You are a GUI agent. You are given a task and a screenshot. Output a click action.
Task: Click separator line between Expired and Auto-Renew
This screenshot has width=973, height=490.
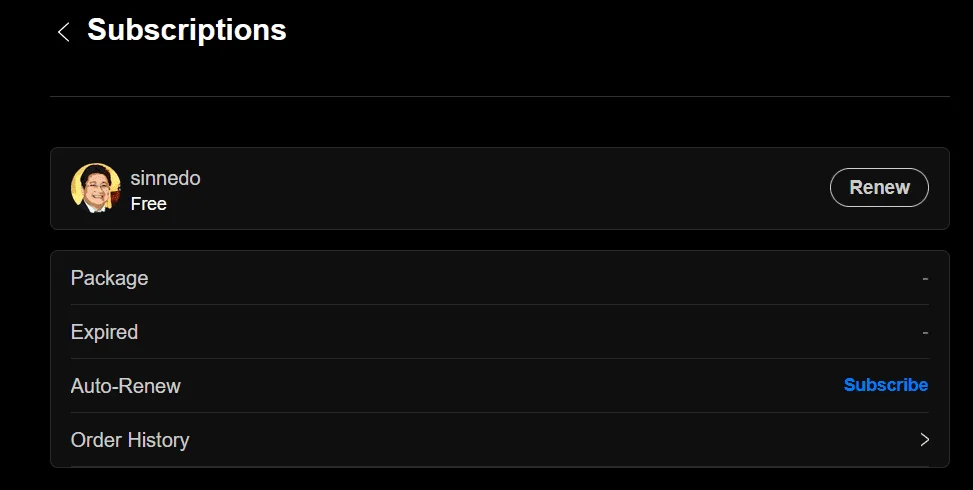pyautogui.click(x=500, y=359)
